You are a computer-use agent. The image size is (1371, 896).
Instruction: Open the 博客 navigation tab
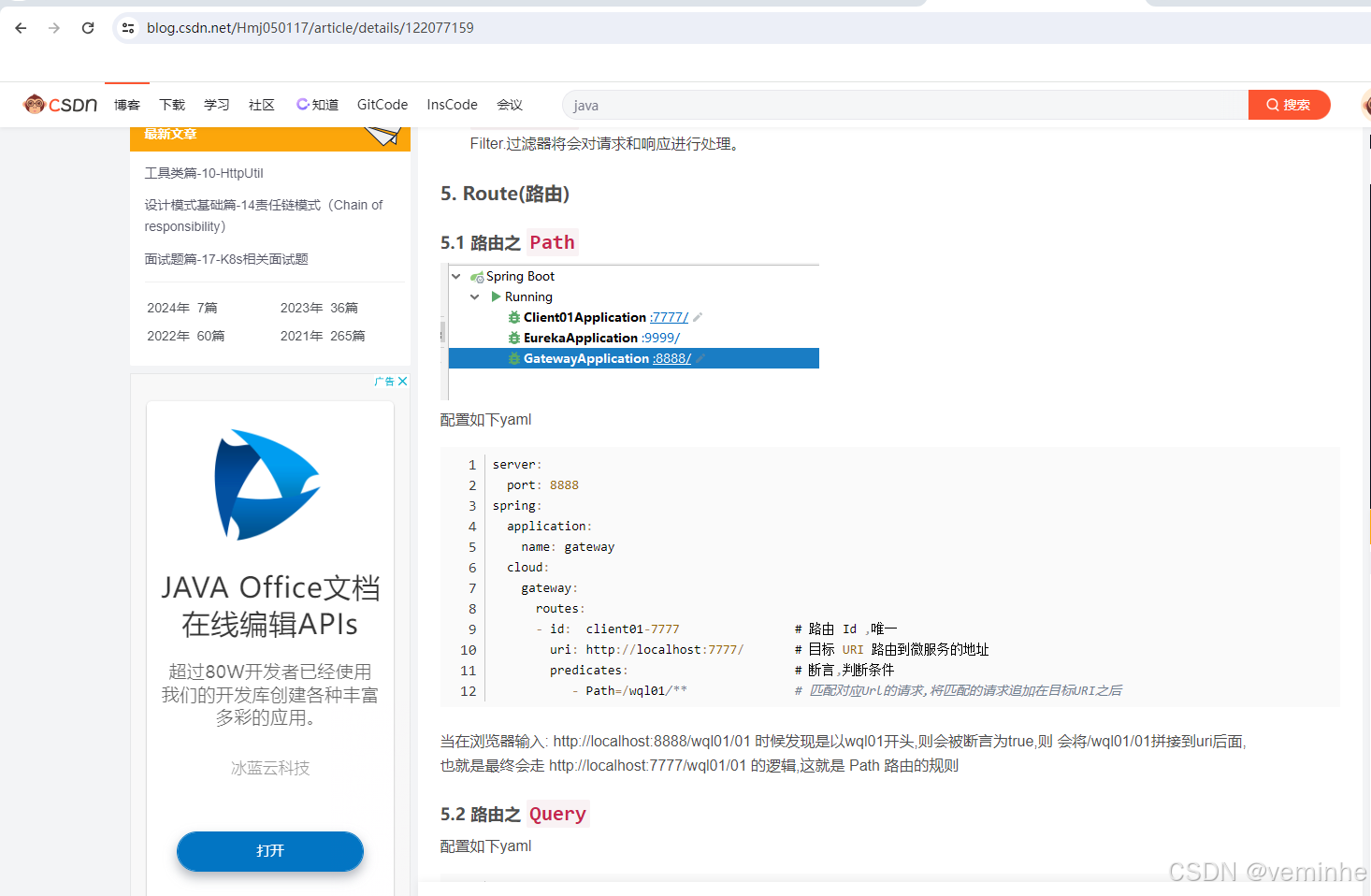point(127,105)
